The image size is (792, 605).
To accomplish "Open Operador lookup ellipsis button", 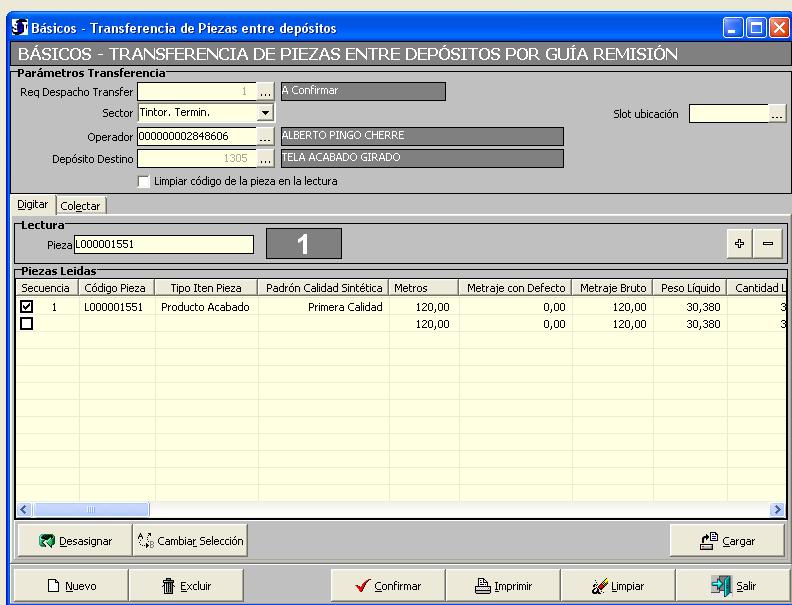I will [x=266, y=136].
